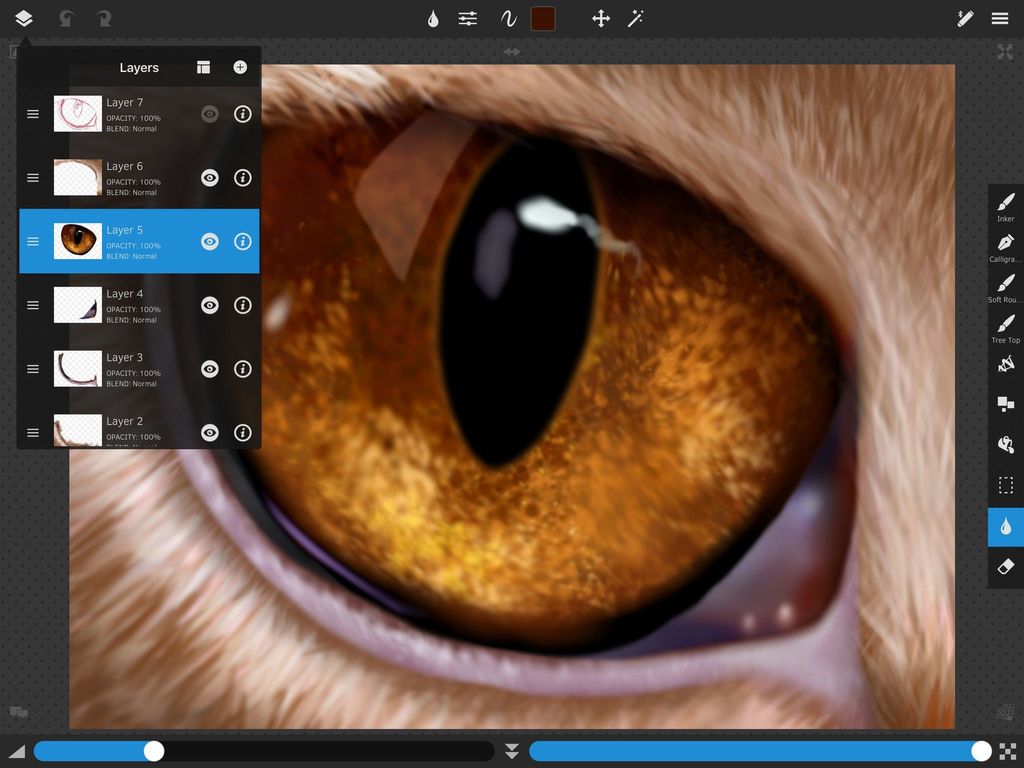Screen dimensions: 1024x768
Task: Activate the Eraser tool in the sidebar
Action: pos(1004,567)
